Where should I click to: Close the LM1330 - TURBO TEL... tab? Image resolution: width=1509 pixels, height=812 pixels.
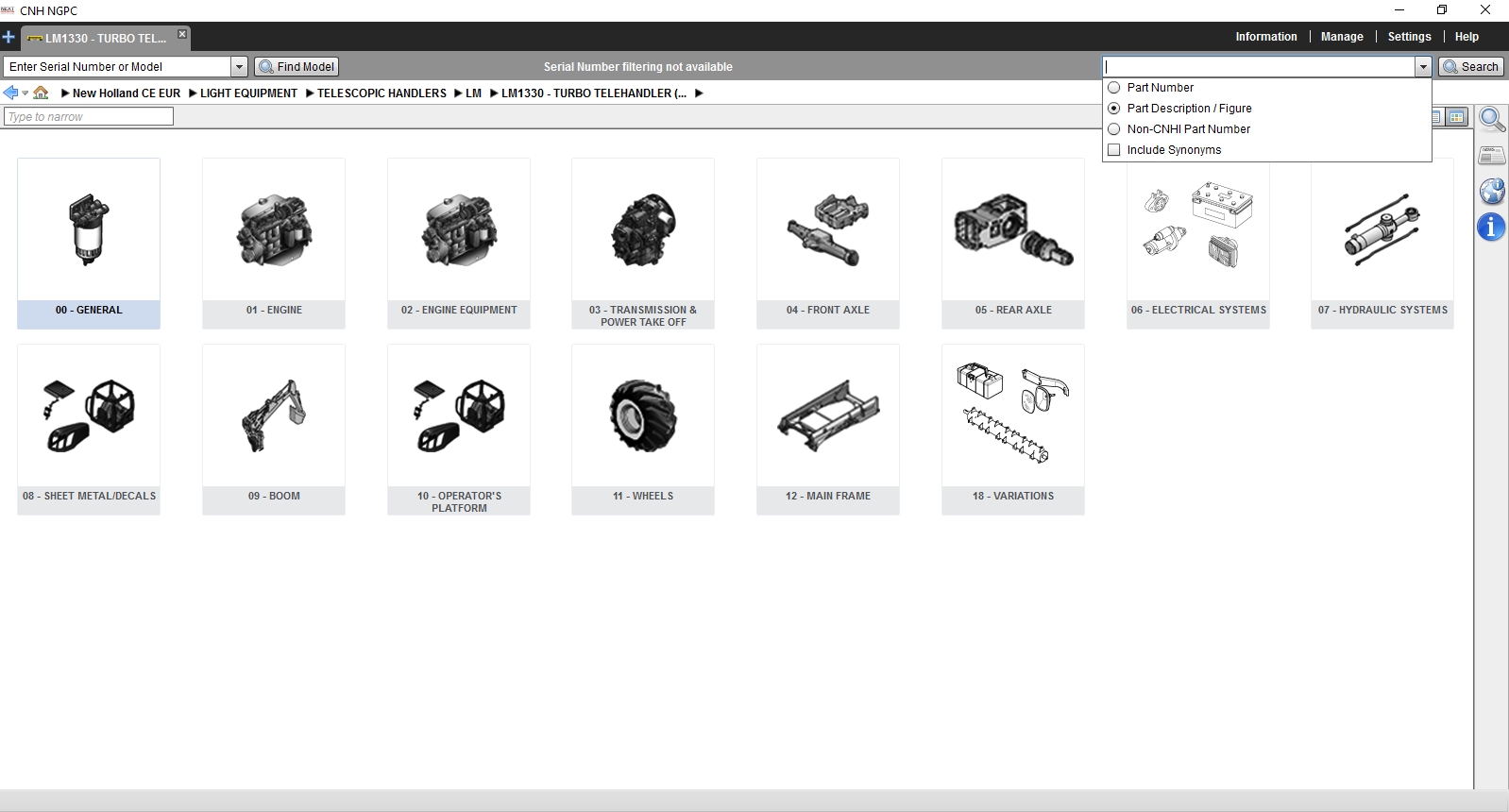point(182,35)
